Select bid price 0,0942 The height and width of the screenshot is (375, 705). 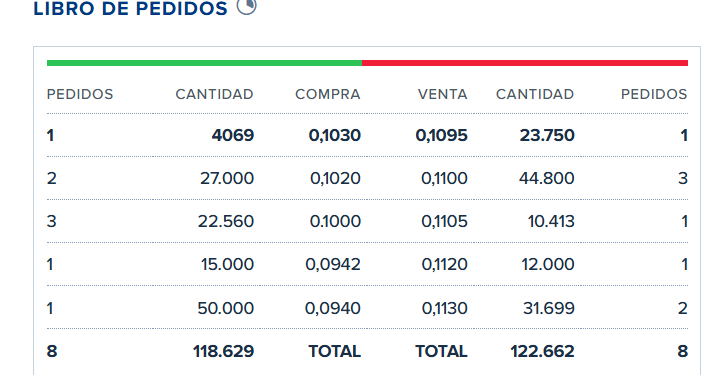coord(333,264)
